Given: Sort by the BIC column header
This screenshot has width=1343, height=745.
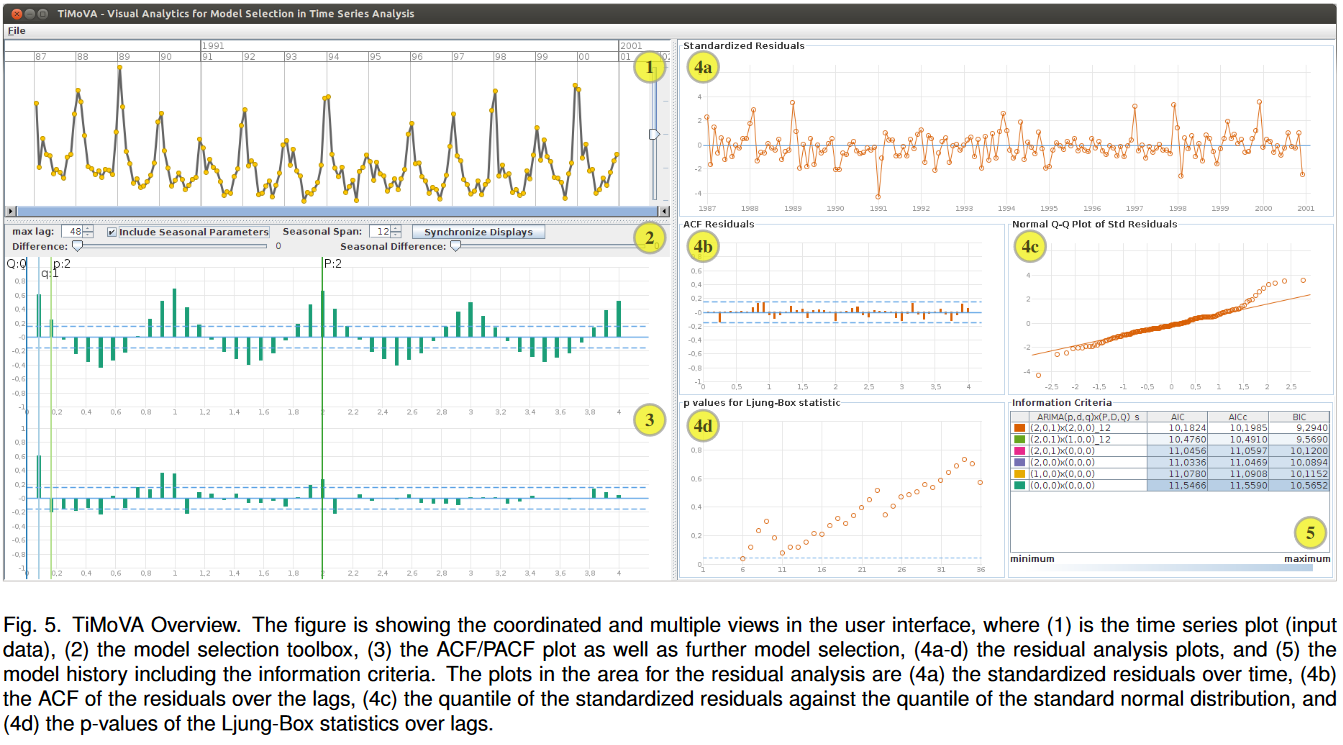Looking at the screenshot, I should click(1299, 416).
